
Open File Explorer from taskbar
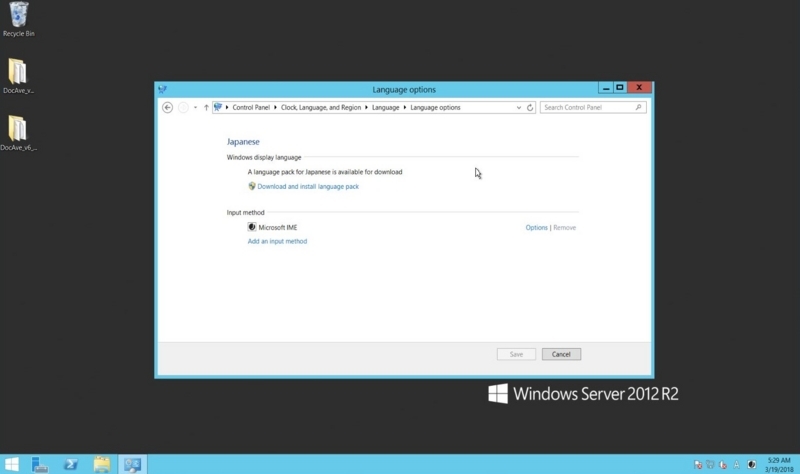[x=102, y=464]
